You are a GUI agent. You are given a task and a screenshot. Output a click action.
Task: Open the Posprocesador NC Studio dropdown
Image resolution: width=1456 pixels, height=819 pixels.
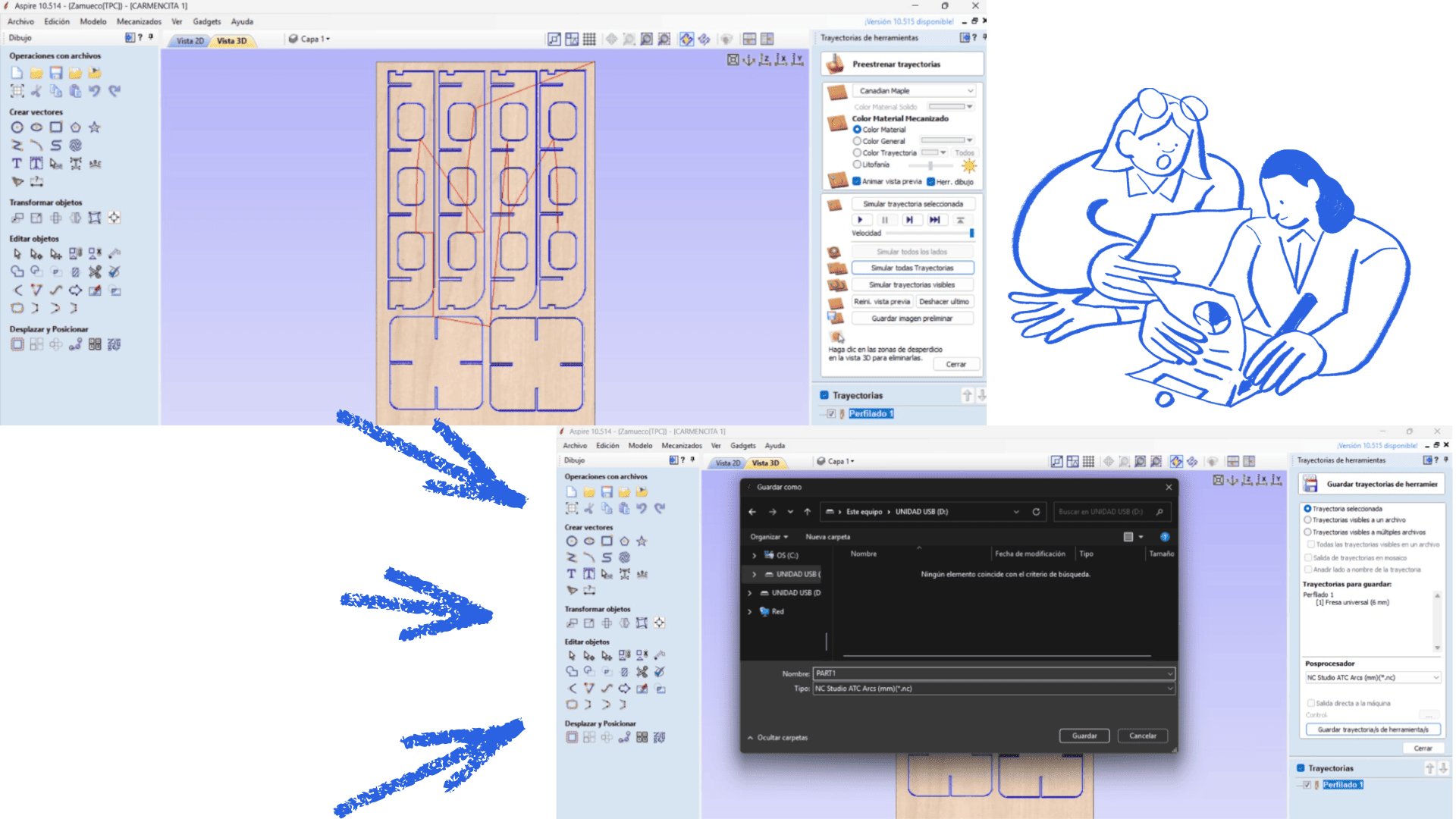click(x=1372, y=678)
